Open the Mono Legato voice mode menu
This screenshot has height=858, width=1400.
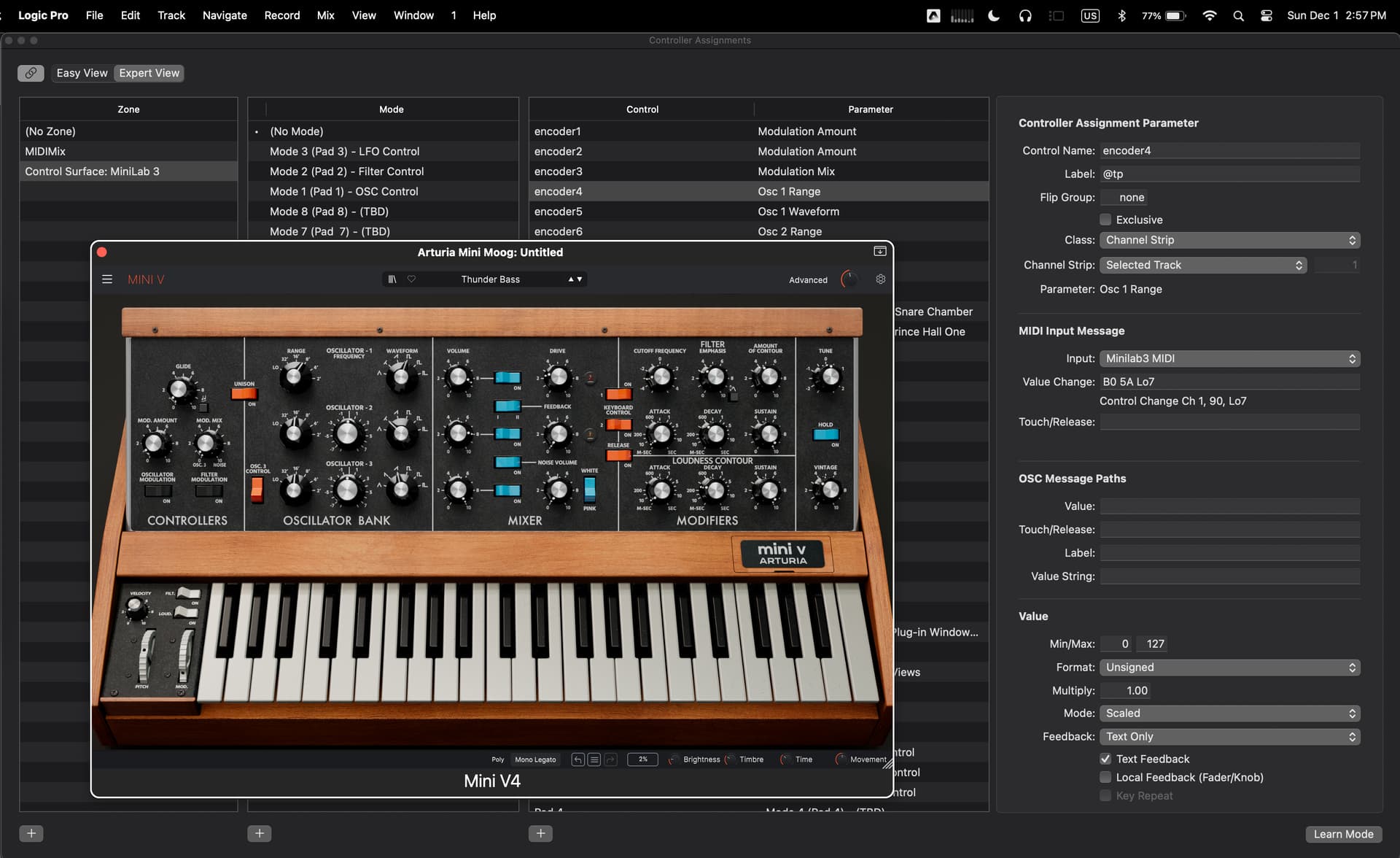tap(535, 760)
